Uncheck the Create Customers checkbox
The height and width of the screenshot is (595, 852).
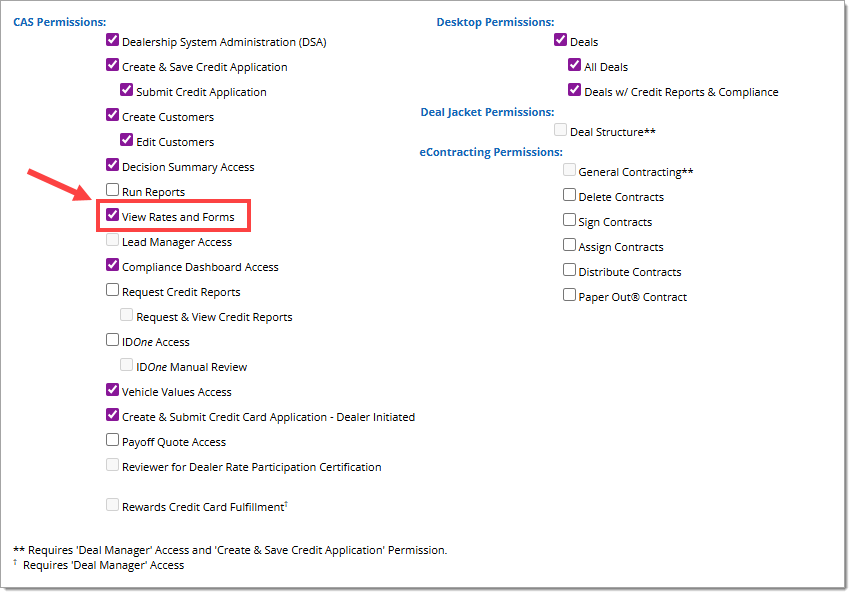click(x=113, y=117)
